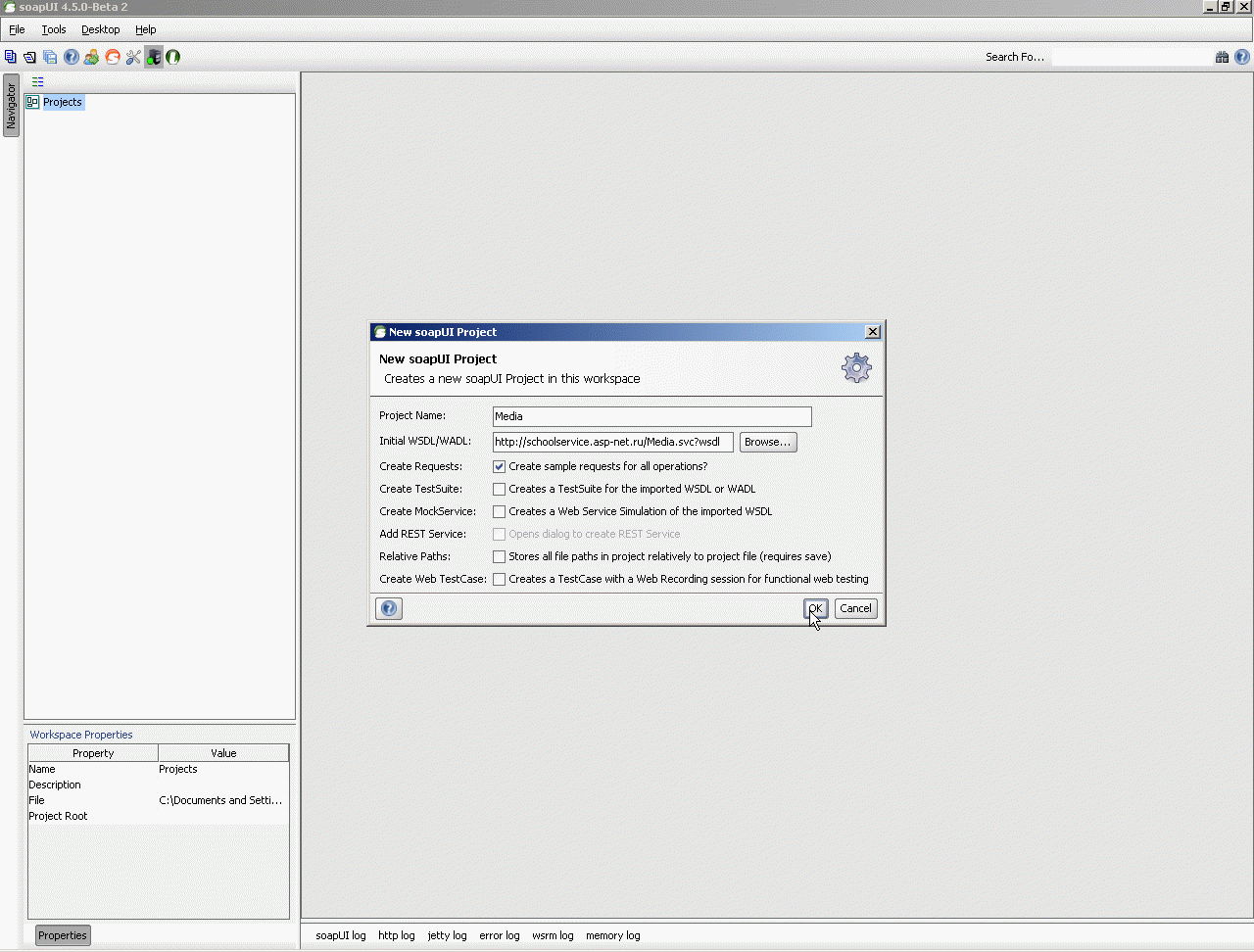Click the Import Project toolbar icon

coord(29,57)
